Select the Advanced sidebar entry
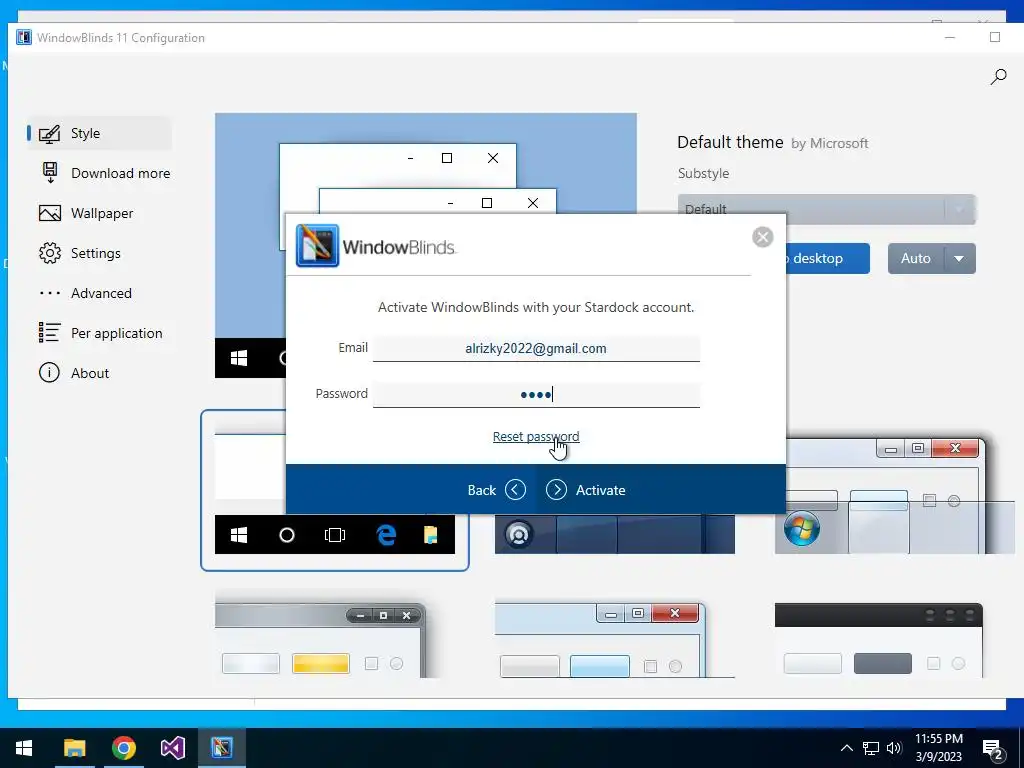This screenshot has width=1024, height=768. coord(99,293)
